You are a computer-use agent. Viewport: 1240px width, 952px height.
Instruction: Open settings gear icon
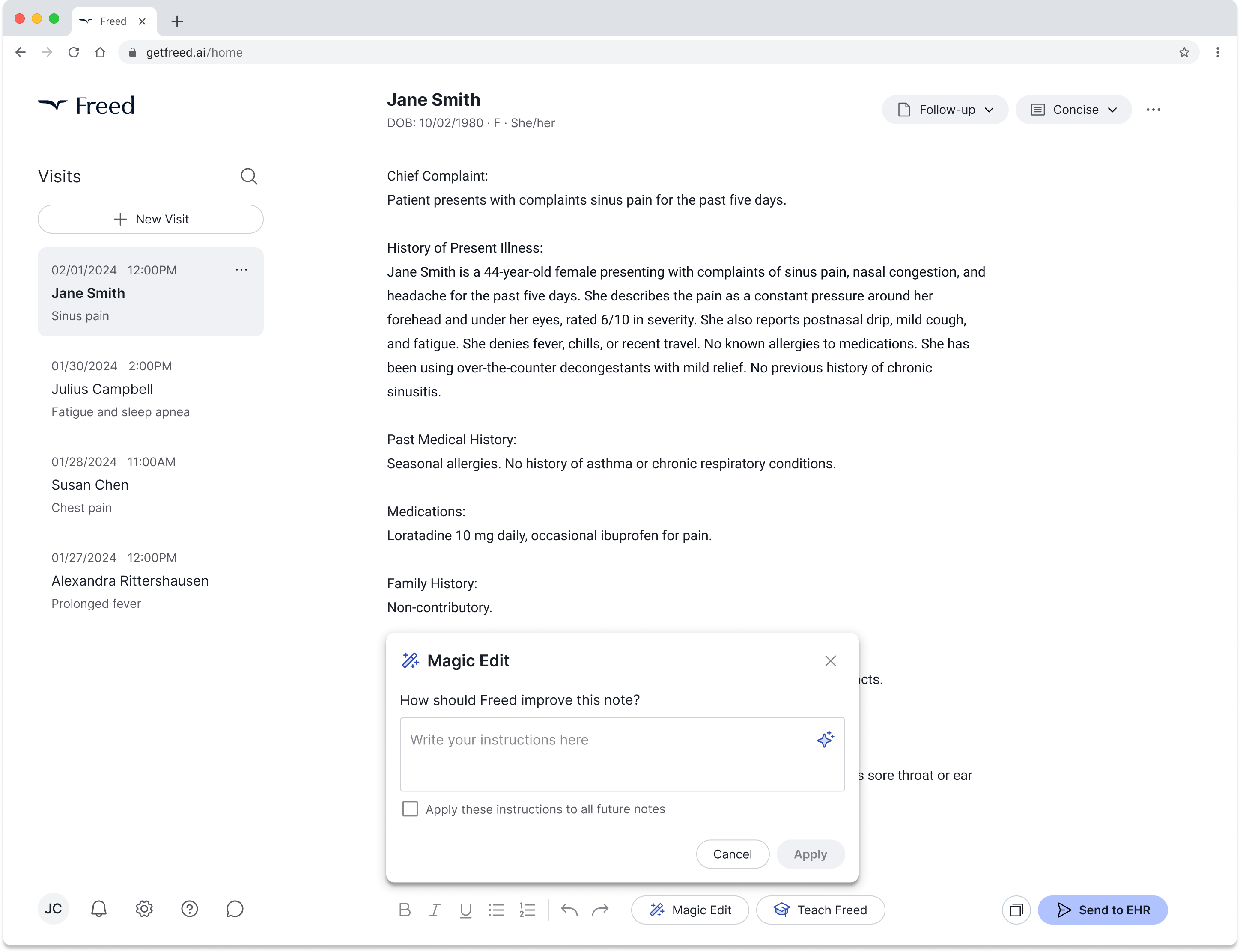144,909
